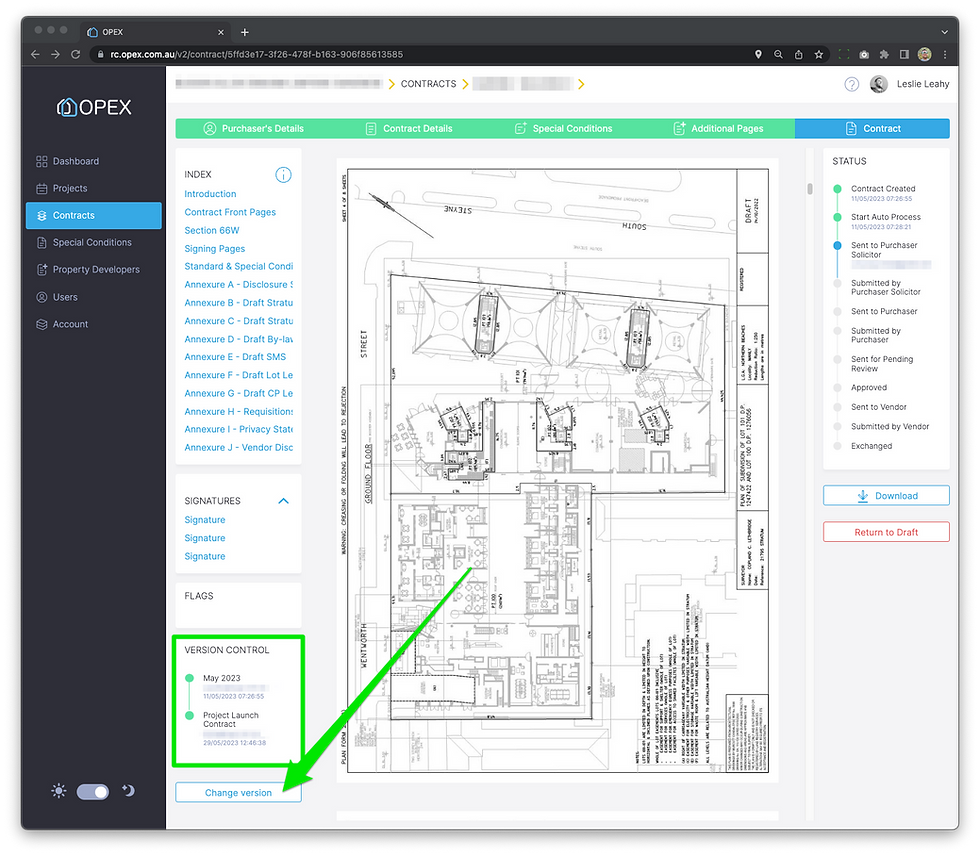
Task: Open Standard & Special Conditions link
Action: click(x=238, y=267)
